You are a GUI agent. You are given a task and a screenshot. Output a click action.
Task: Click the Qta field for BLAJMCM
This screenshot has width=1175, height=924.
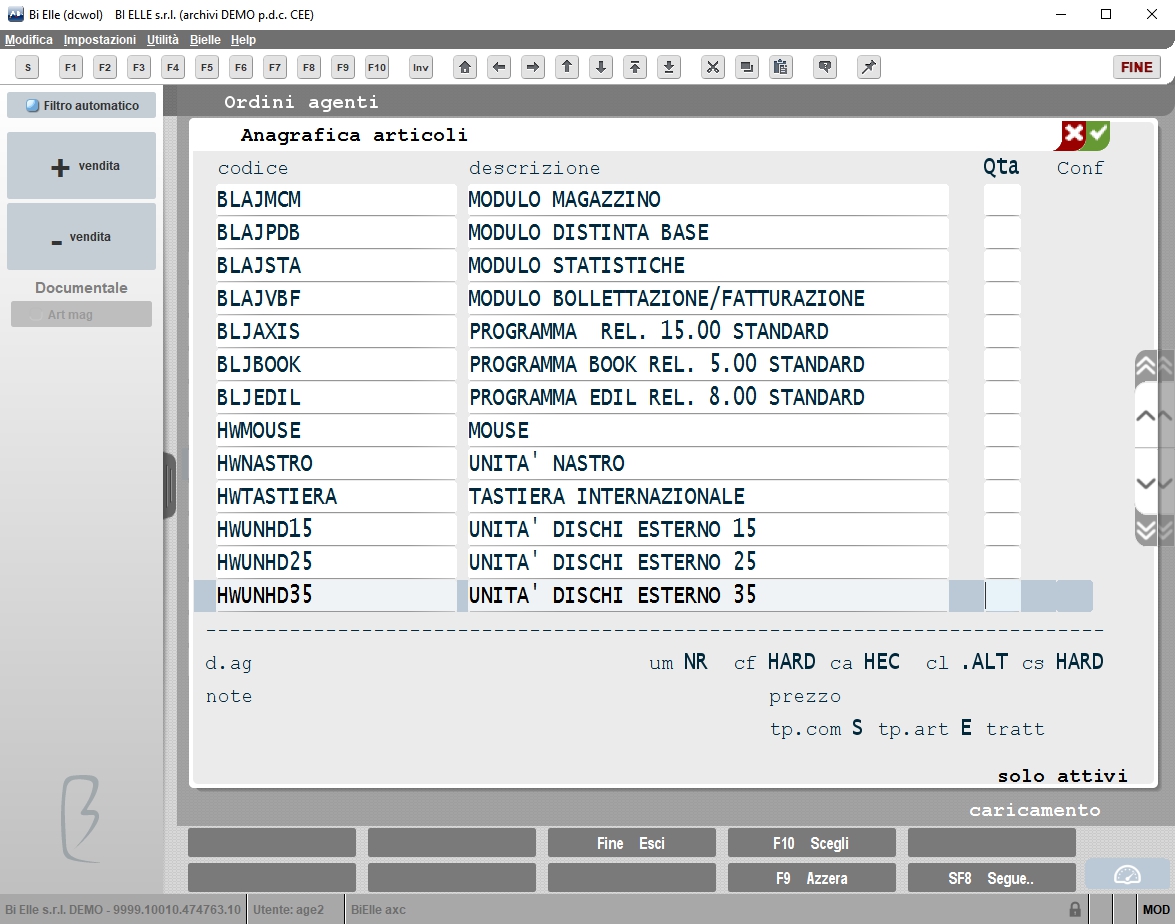[x=1002, y=200]
